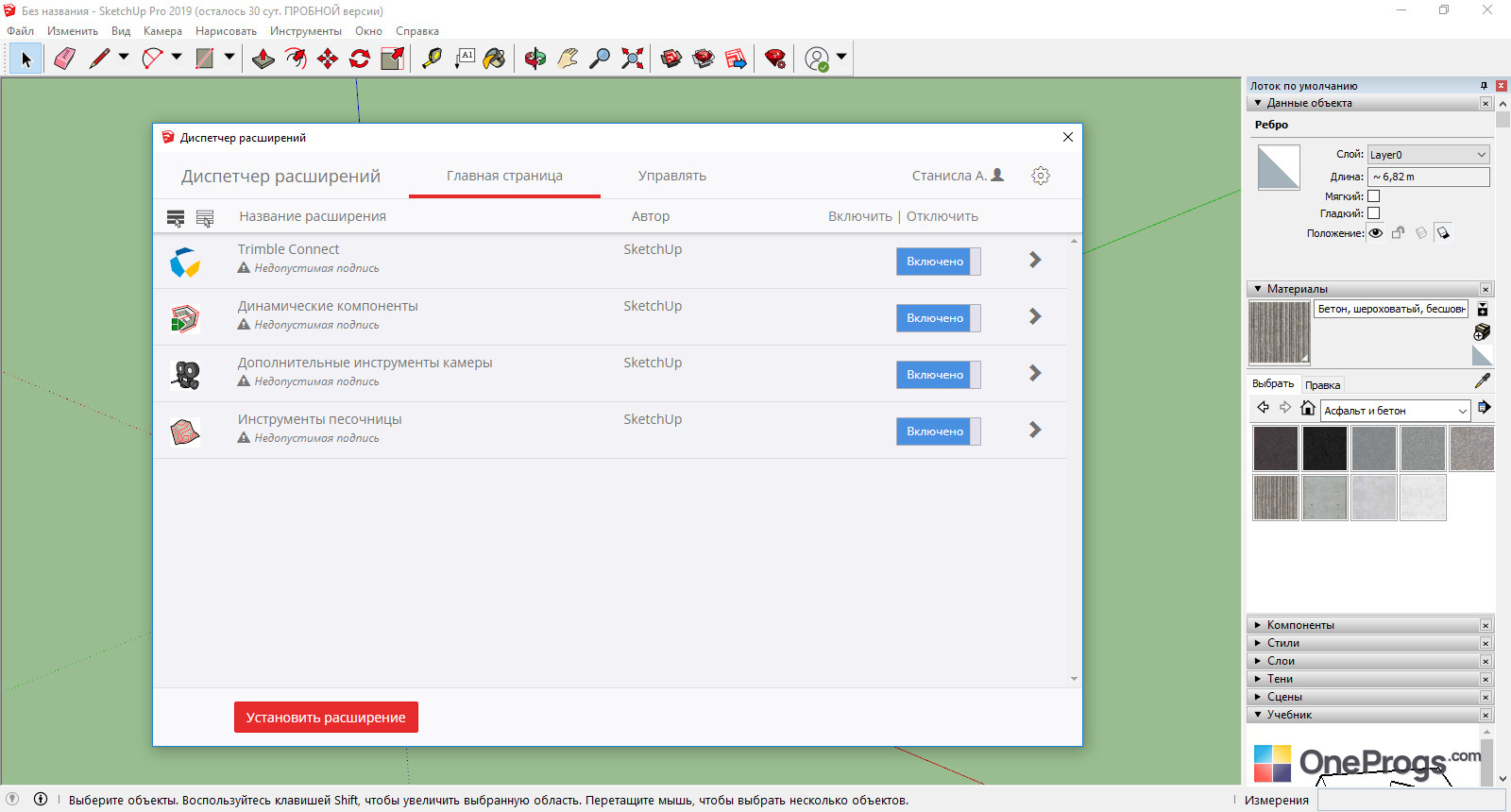Activate the Arc drawing tool

[152, 59]
